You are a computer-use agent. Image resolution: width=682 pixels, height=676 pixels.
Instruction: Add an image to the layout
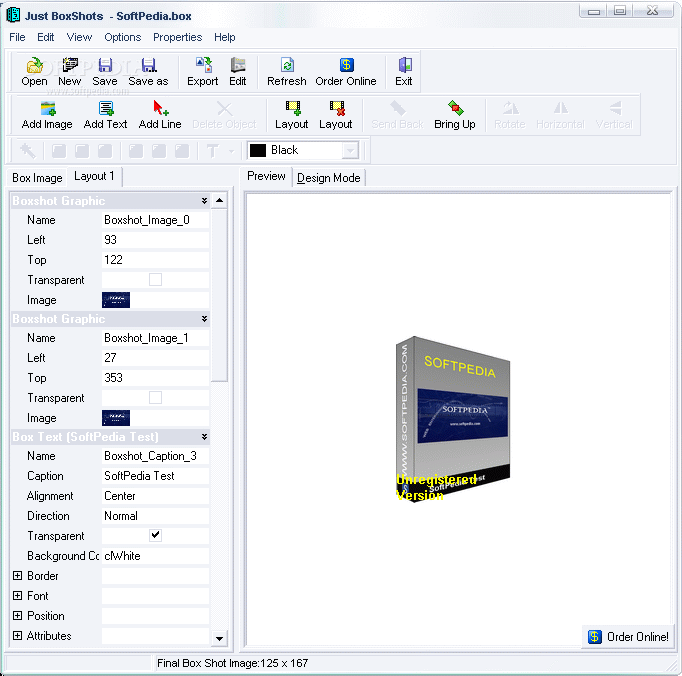47,115
